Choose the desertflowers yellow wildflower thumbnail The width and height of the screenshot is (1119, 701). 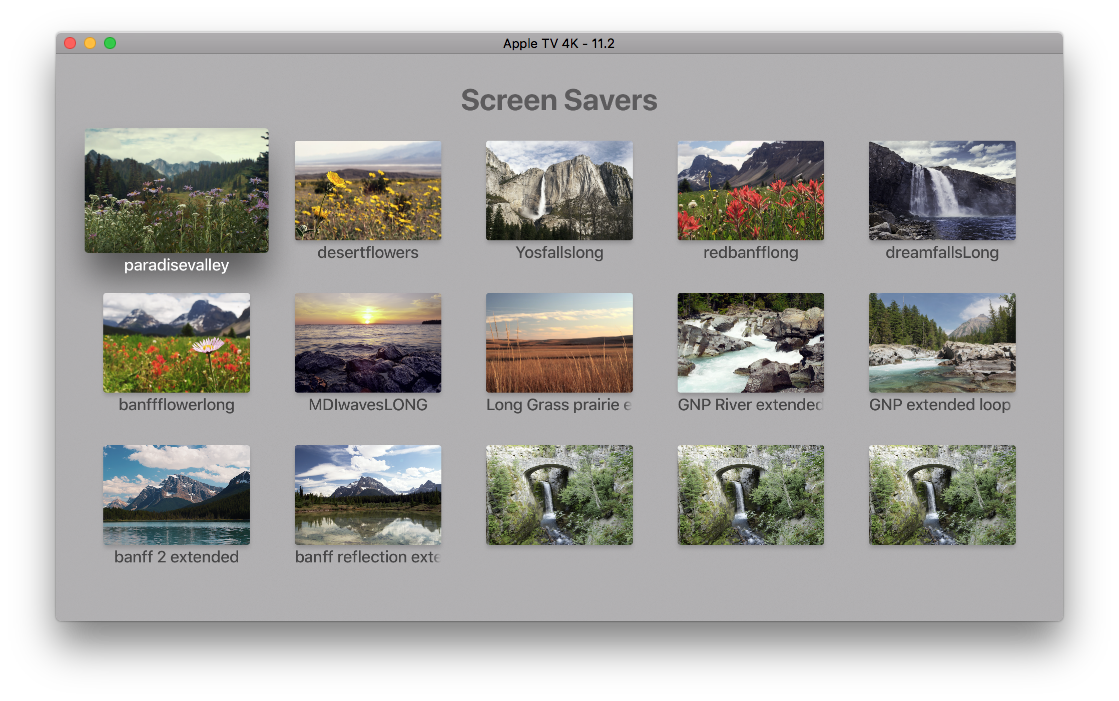tap(368, 190)
